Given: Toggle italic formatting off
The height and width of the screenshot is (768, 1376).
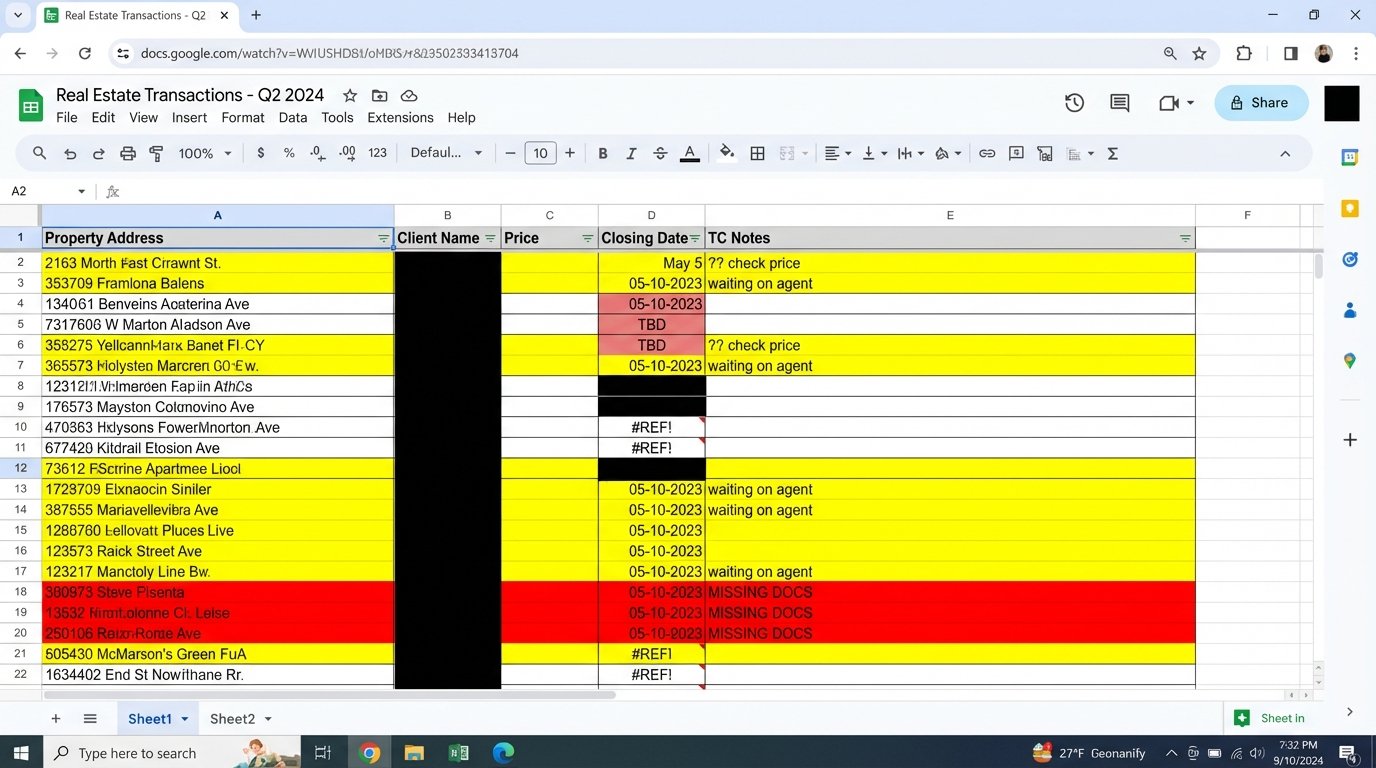Looking at the screenshot, I should pos(631,153).
